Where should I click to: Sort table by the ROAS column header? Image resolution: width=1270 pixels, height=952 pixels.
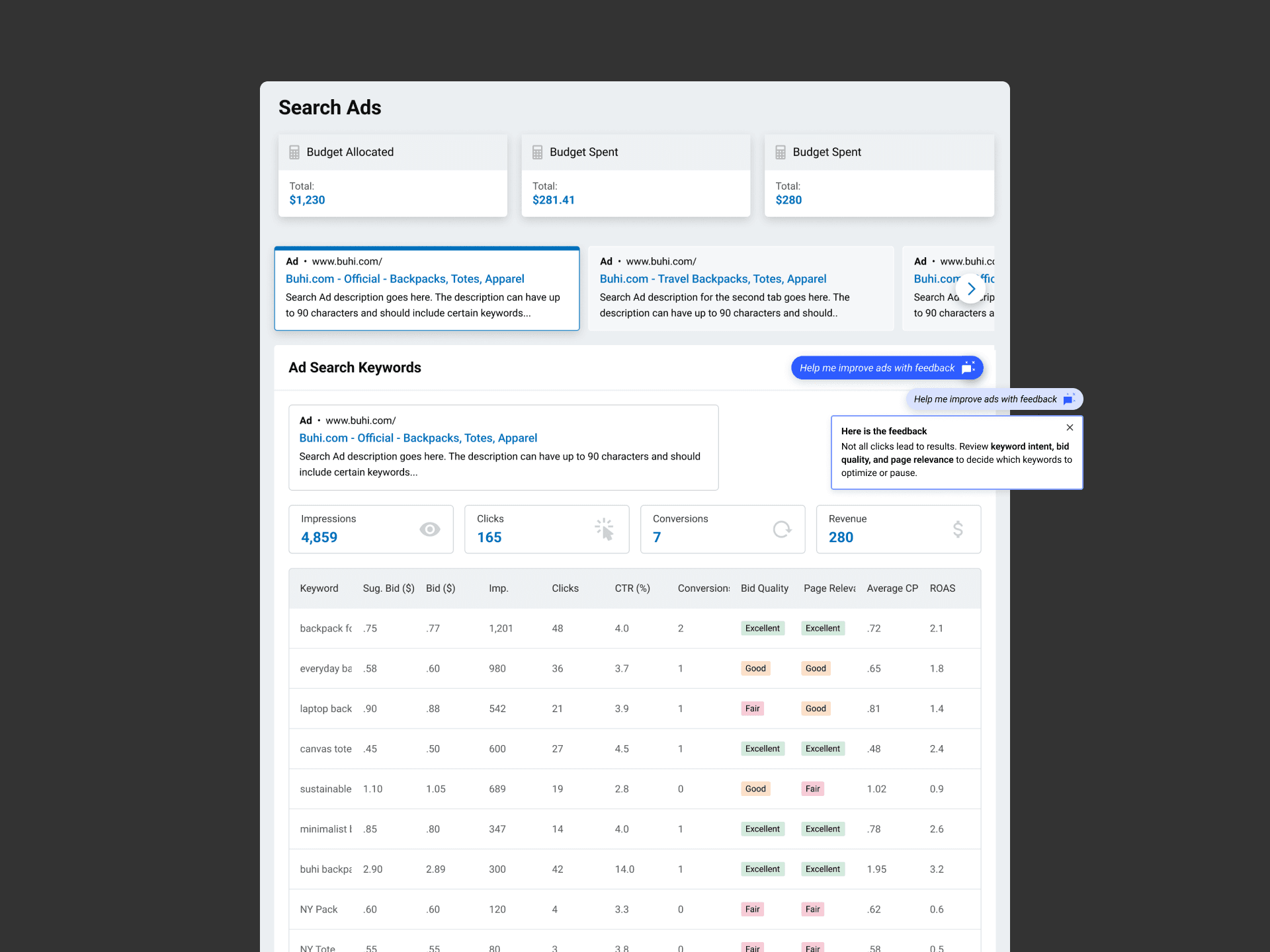click(x=942, y=588)
